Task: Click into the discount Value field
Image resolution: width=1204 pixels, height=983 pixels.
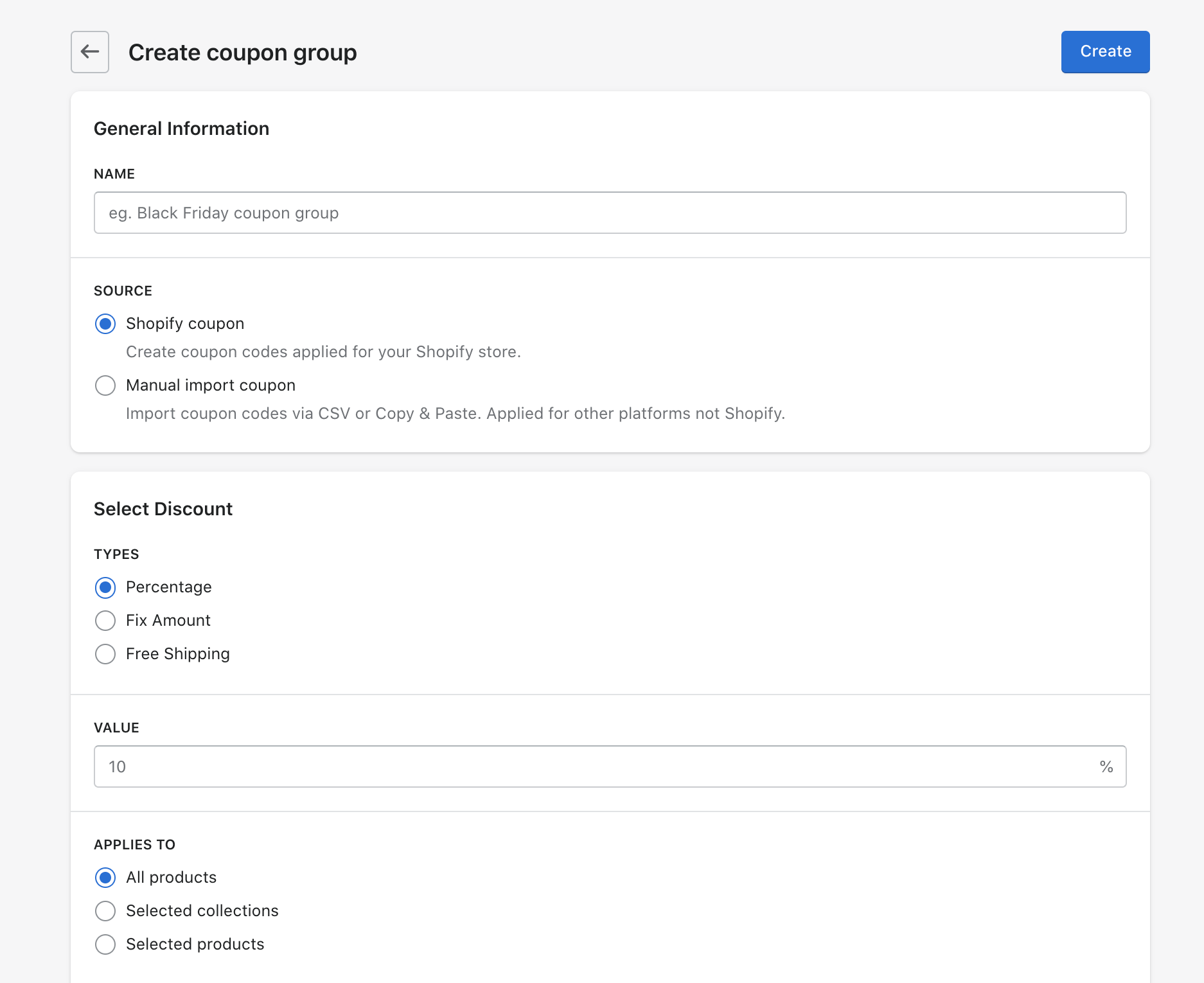Action: [591, 766]
